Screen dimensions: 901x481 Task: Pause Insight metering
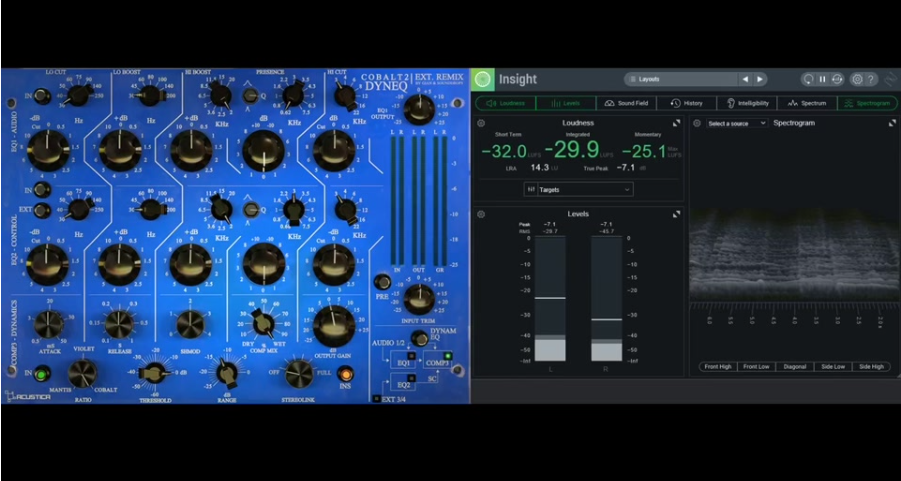(822, 79)
